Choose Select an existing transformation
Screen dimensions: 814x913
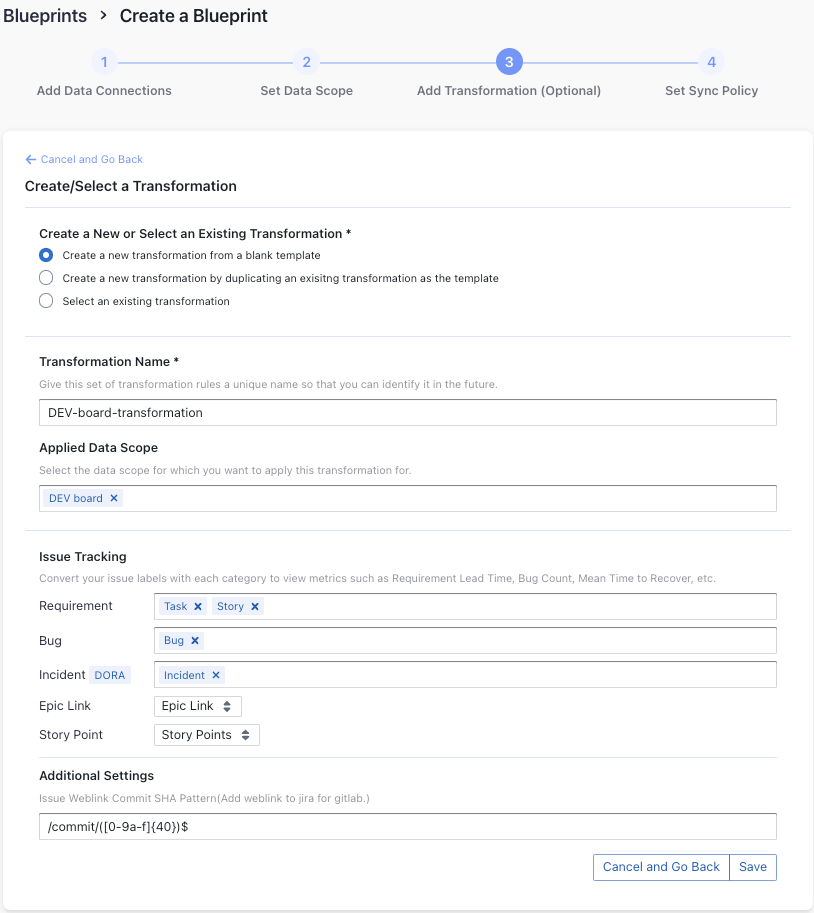[46, 301]
